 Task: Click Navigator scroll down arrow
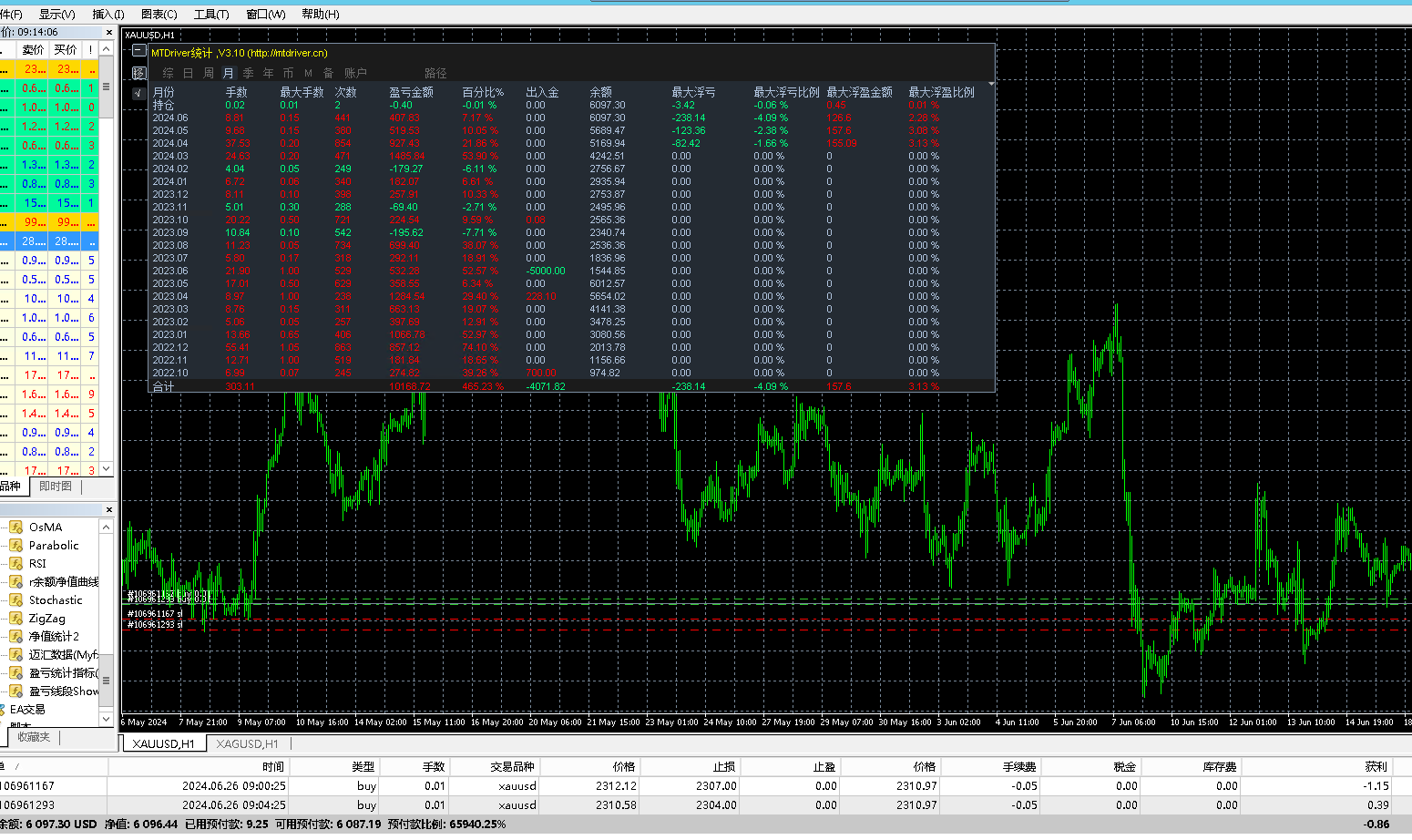(x=106, y=719)
